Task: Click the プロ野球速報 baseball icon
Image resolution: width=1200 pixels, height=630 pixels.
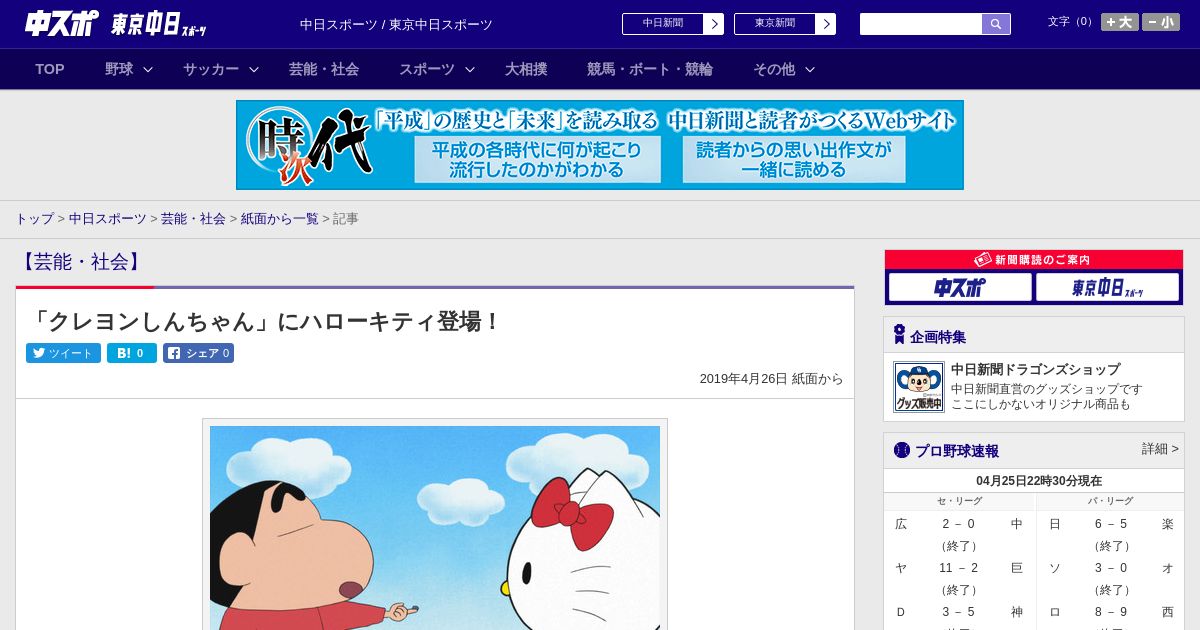Action: pyautogui.click(x=902, y=450)
